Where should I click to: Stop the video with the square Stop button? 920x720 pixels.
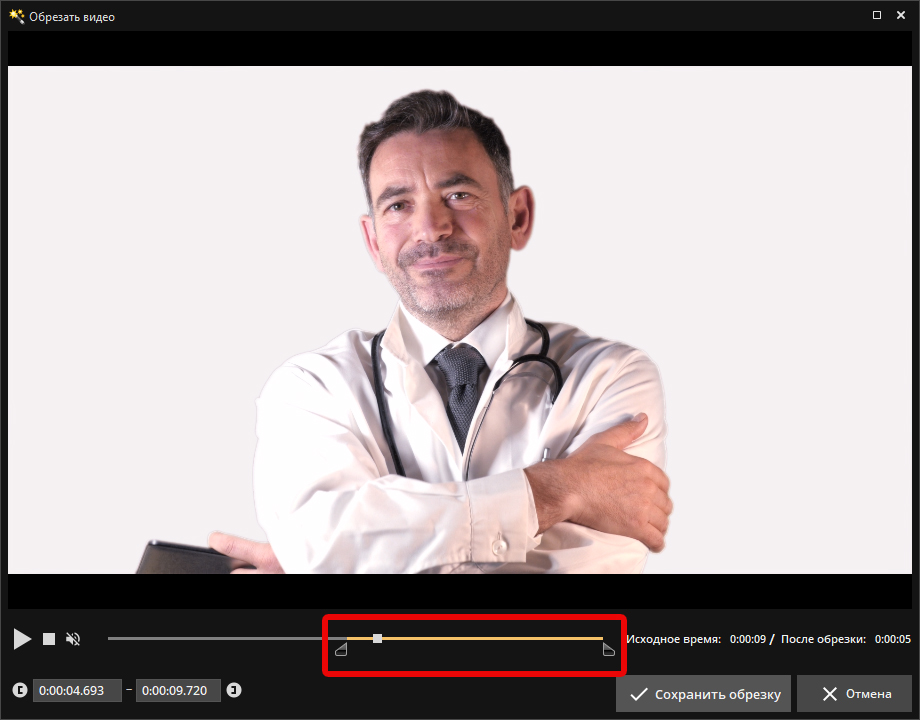click(49, 638)
